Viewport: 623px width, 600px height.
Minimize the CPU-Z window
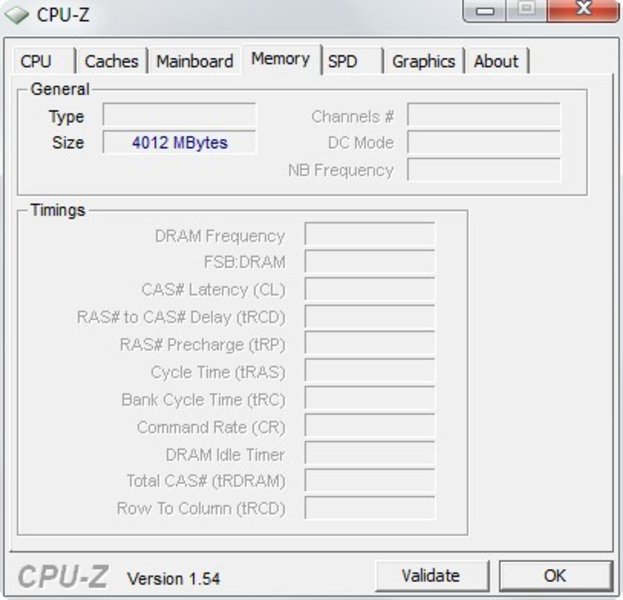(485, 11)
